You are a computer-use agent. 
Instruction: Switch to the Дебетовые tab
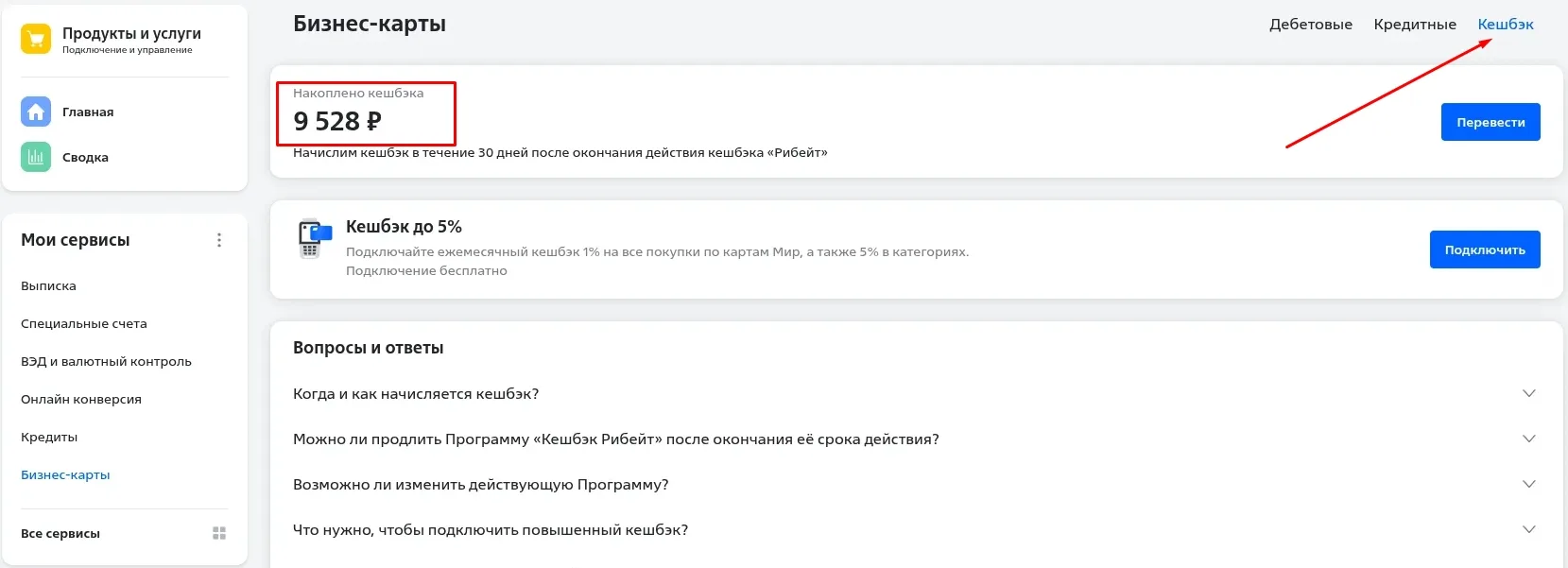coord(1310,25)
